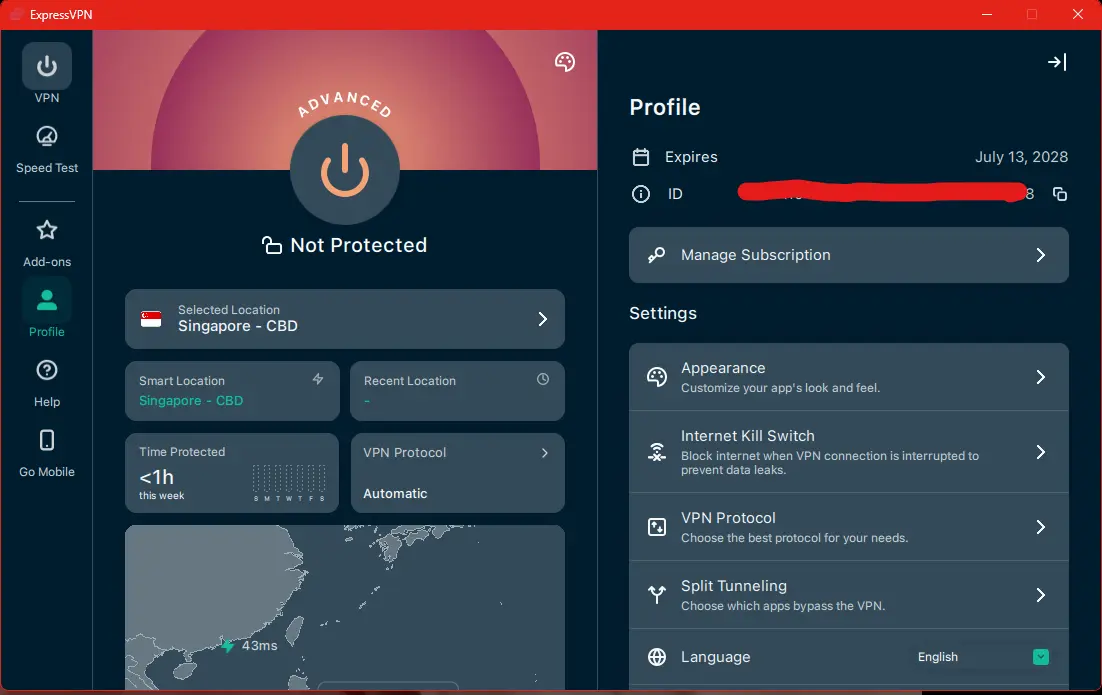
Task: Open the Language dropdown showing English
Action: click(x=983, y=657)
